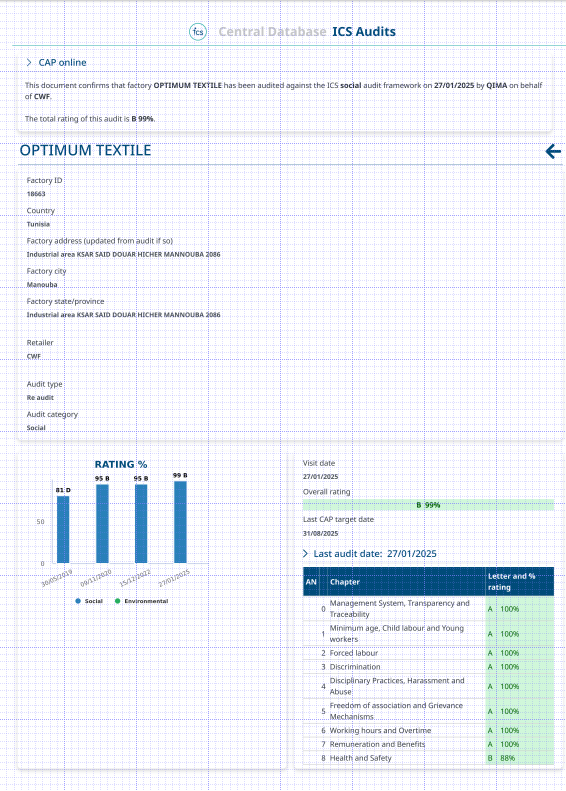Click the 81 D bar for 30/05/2019
This screenshot has height=791, width=566.
63,529
